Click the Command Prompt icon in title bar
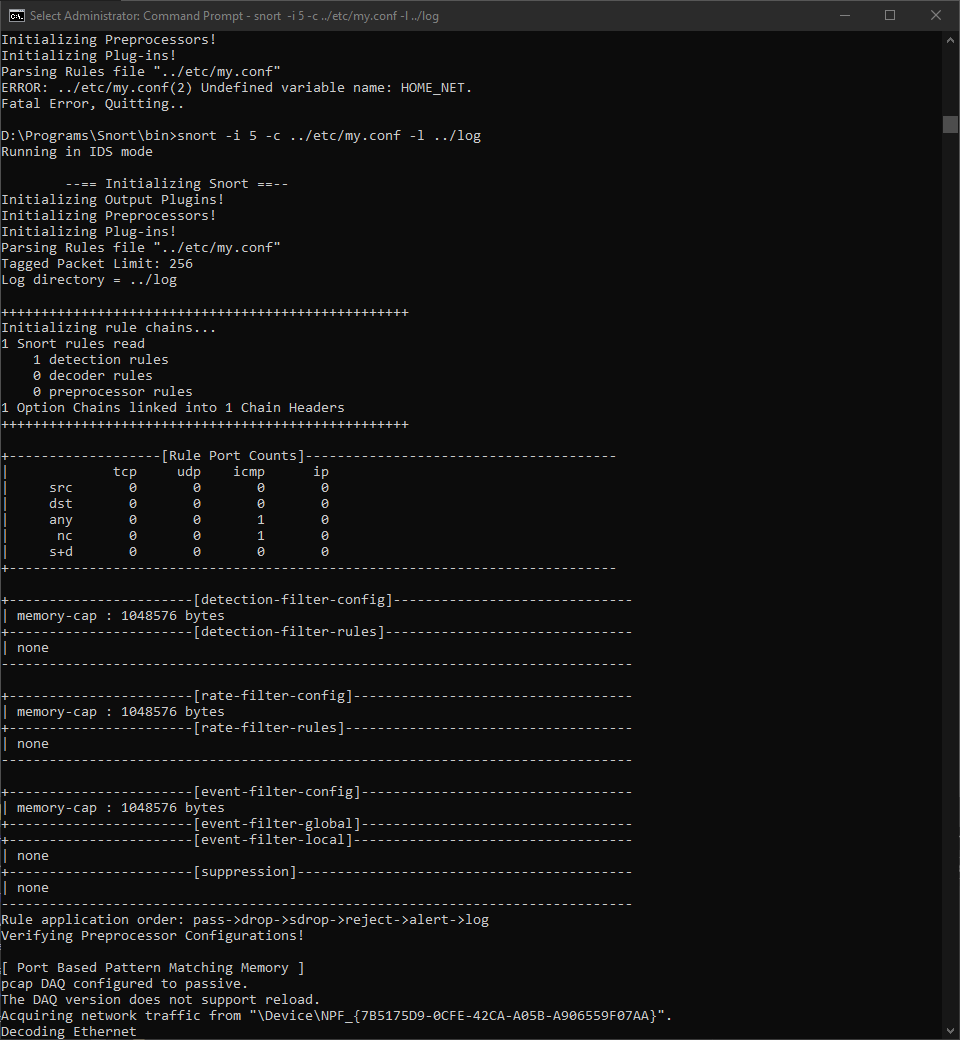 [x=17, y=15]
